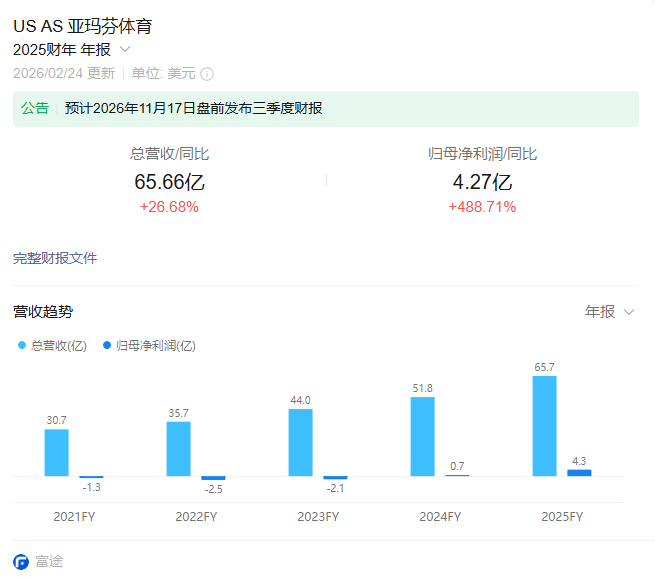
Task: Click the 2024FY revenue bar 51.8
Action: pyautogui.click(x=422, y=436)
